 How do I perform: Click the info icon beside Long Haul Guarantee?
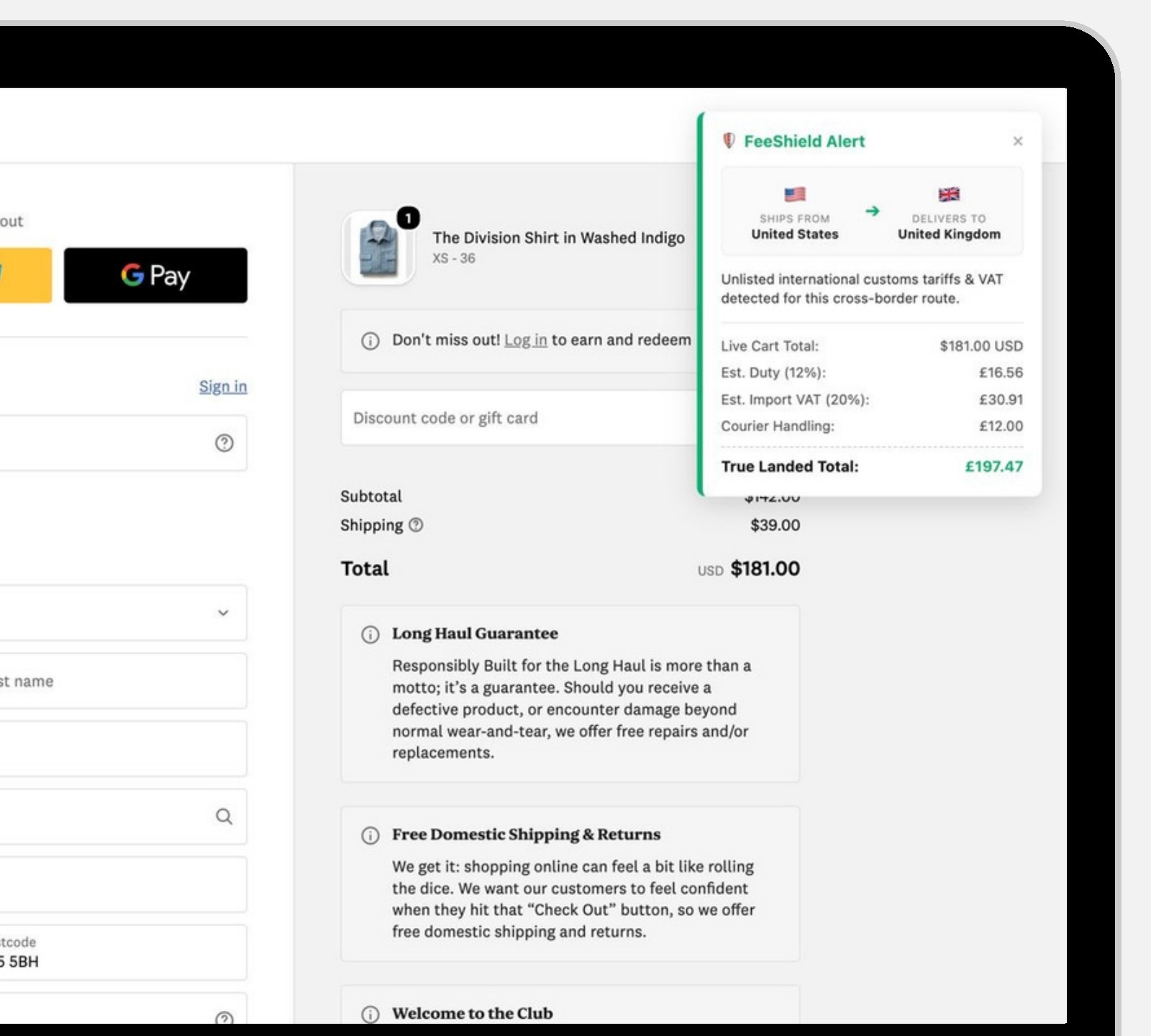pos(370,635)
